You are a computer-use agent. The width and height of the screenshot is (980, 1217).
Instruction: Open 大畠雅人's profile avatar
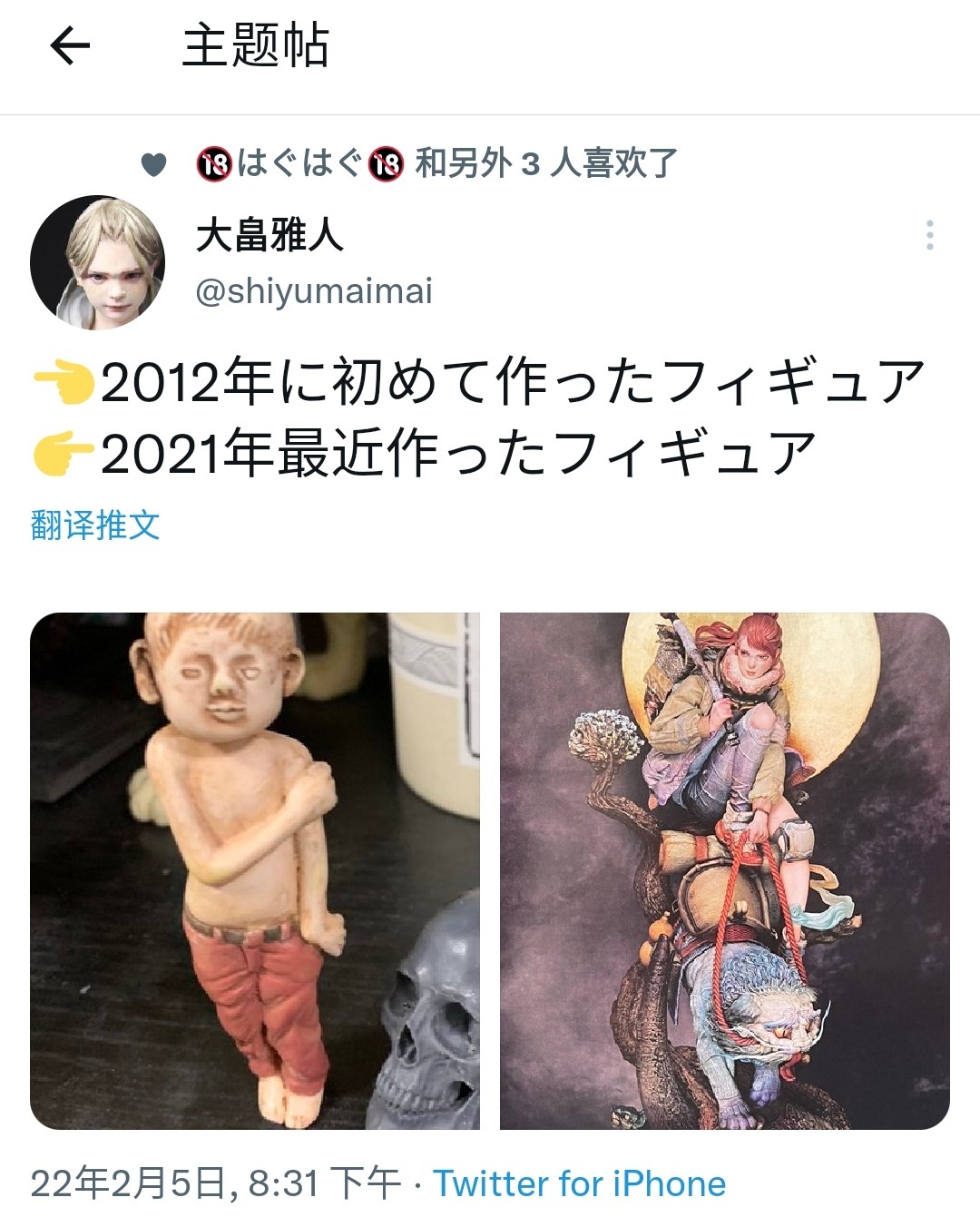pos(97,262)
